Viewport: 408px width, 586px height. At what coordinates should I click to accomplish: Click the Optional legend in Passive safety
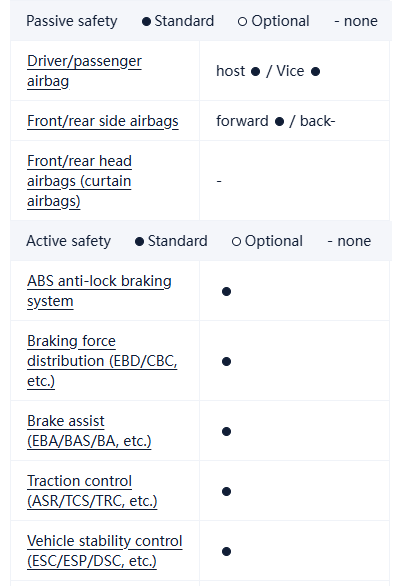click(x=273, y=21)
